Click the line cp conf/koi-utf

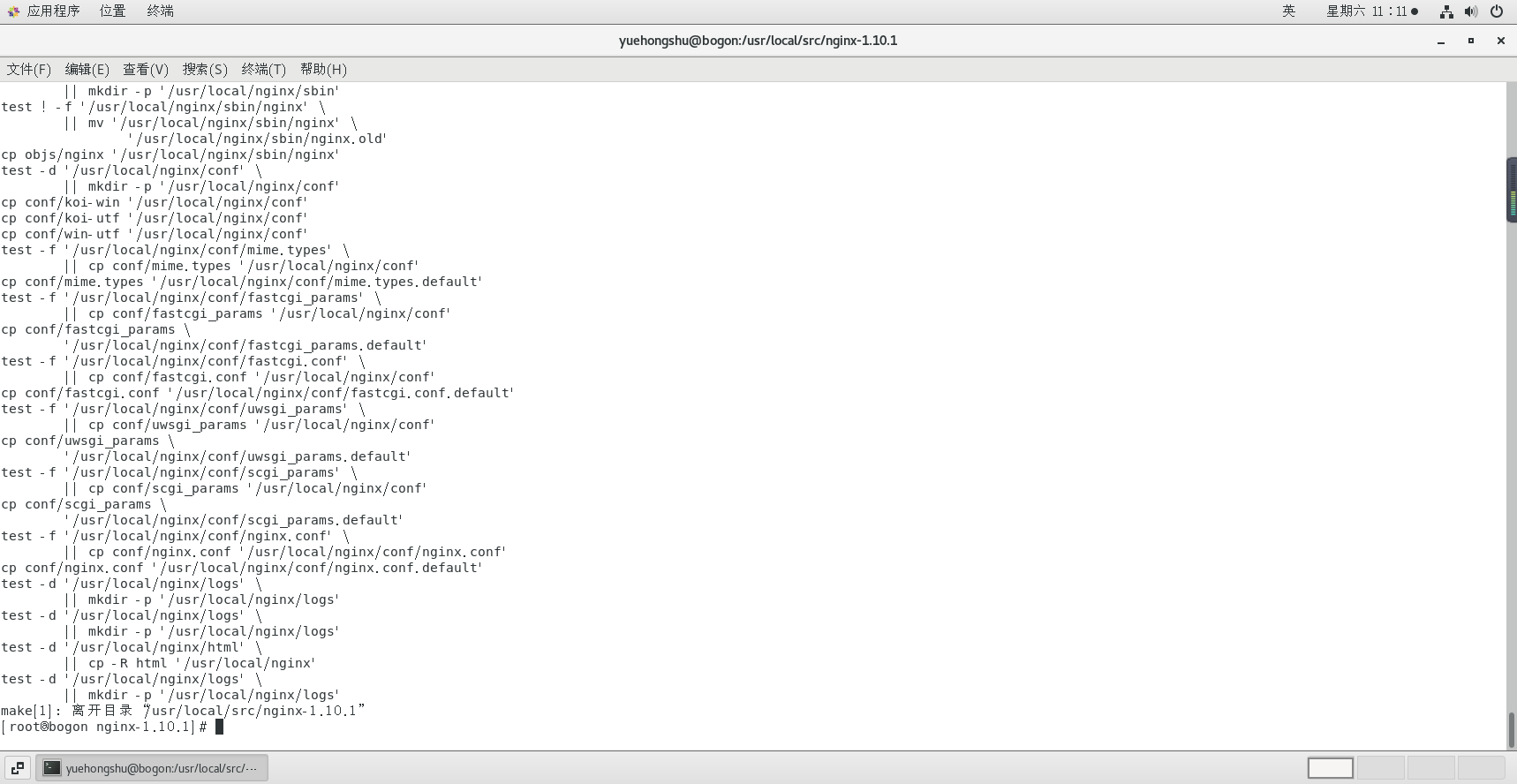pyautogui.click(x=155, y=218)
